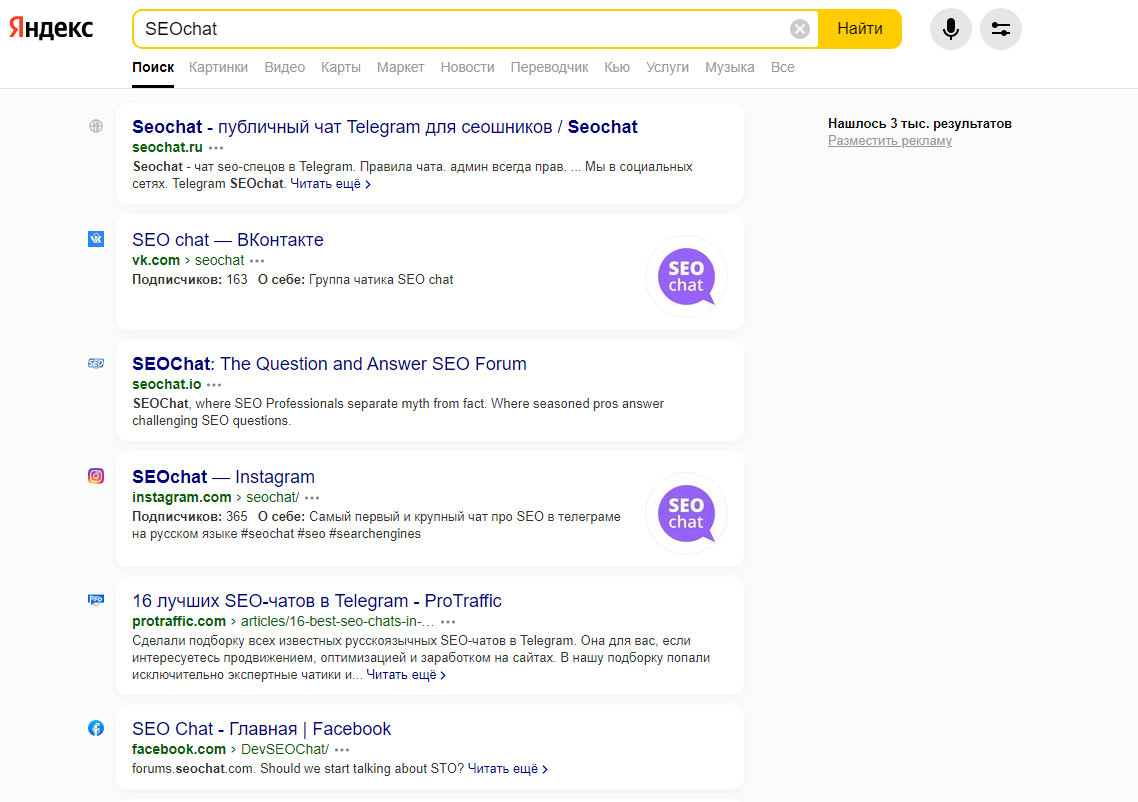Click the Нашлось 3 тыс. результатов text
This screenshot has height=802, width=1138.
(920, 123)
